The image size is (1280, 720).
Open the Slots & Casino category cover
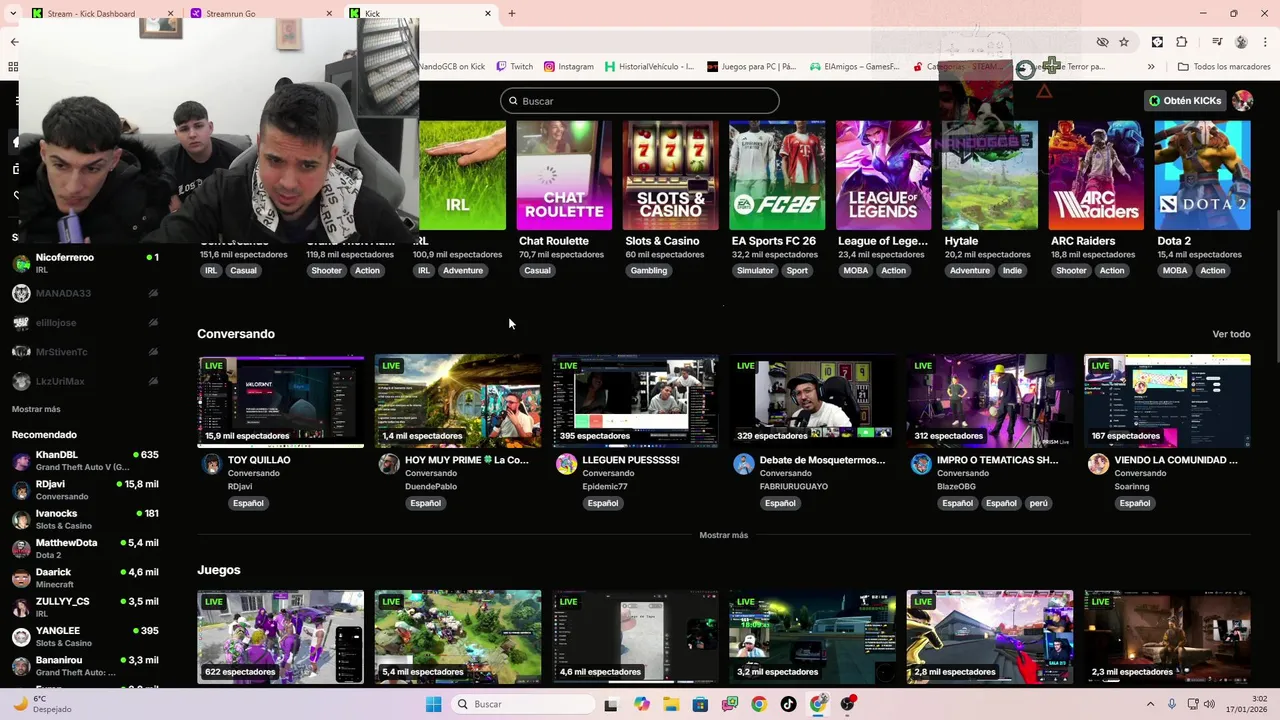click(x=670, y=176)
